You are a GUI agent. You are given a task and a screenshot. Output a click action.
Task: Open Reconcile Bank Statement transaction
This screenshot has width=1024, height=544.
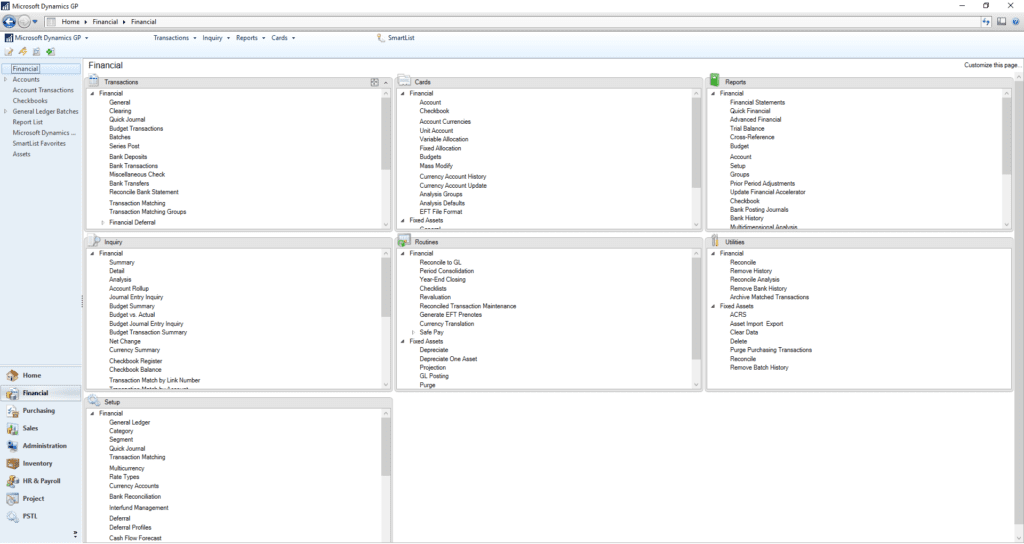144,193
